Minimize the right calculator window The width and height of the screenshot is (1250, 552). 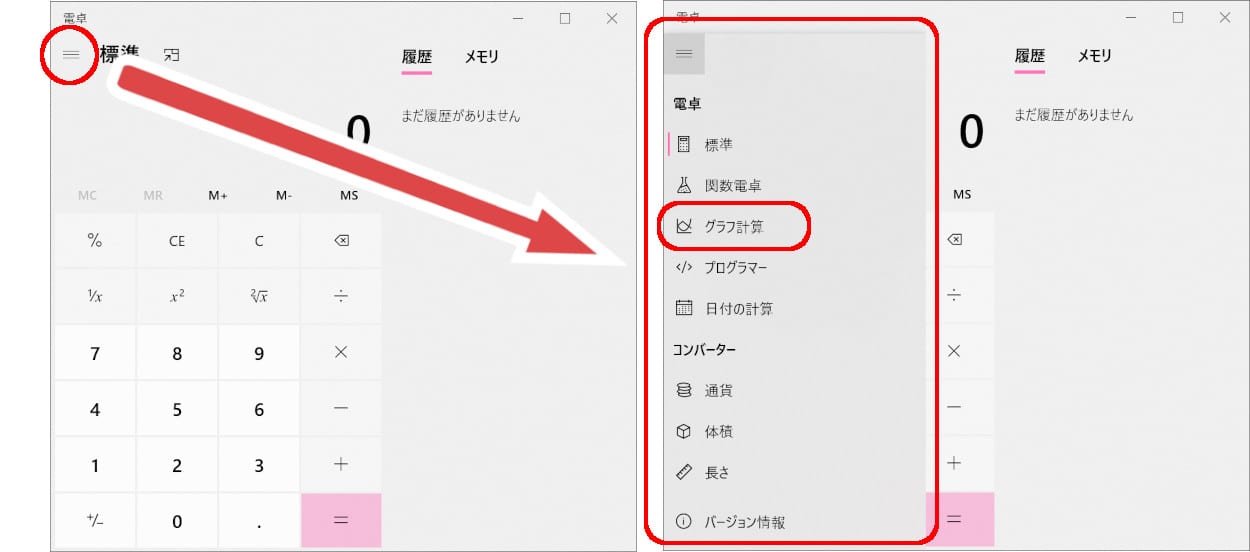1132,18
